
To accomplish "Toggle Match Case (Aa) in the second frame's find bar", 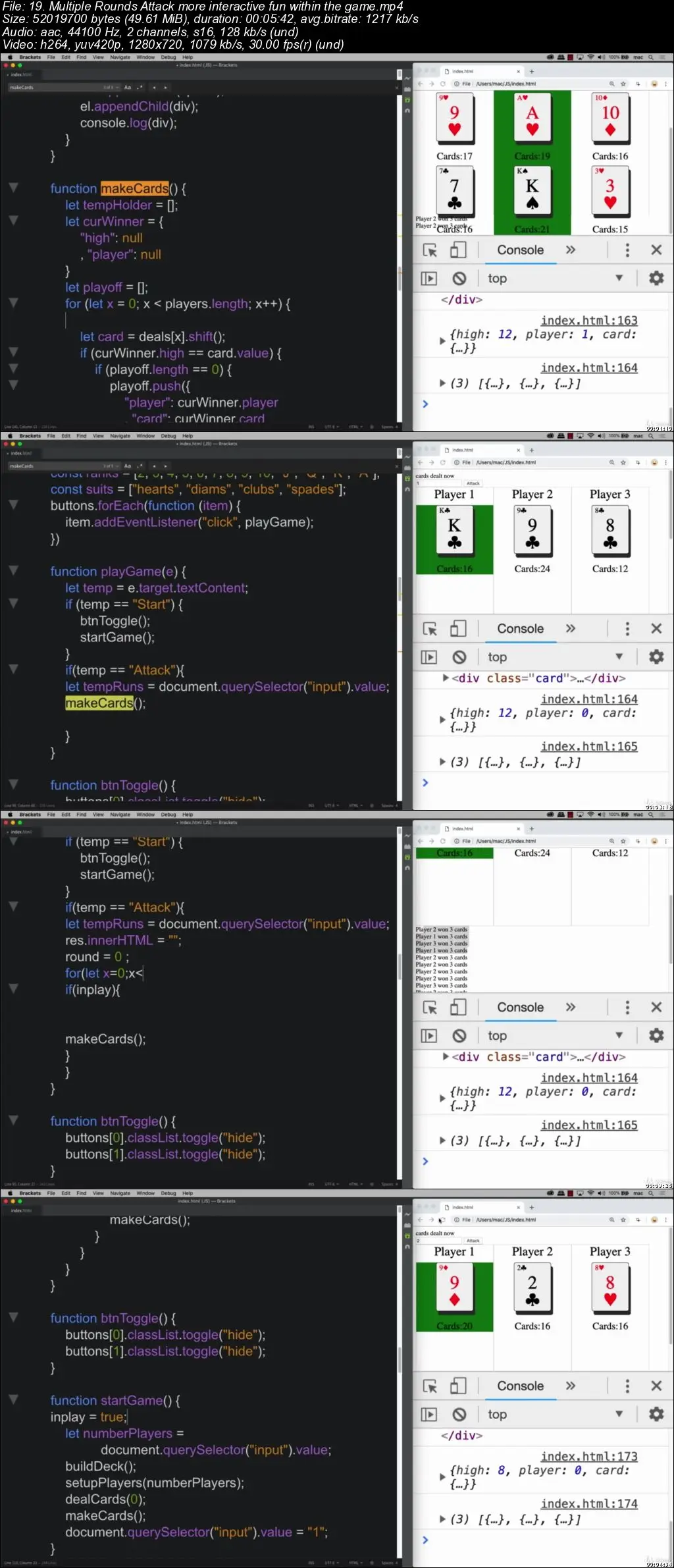I will pyautogui.click(x=128, y=466).
